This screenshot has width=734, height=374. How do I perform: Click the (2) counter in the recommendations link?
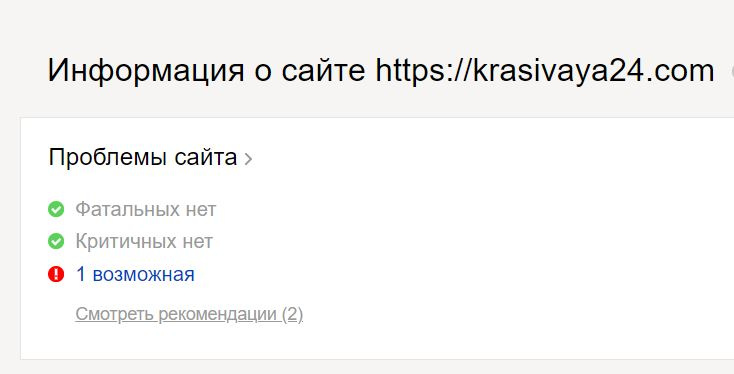(x=293, y=314)
